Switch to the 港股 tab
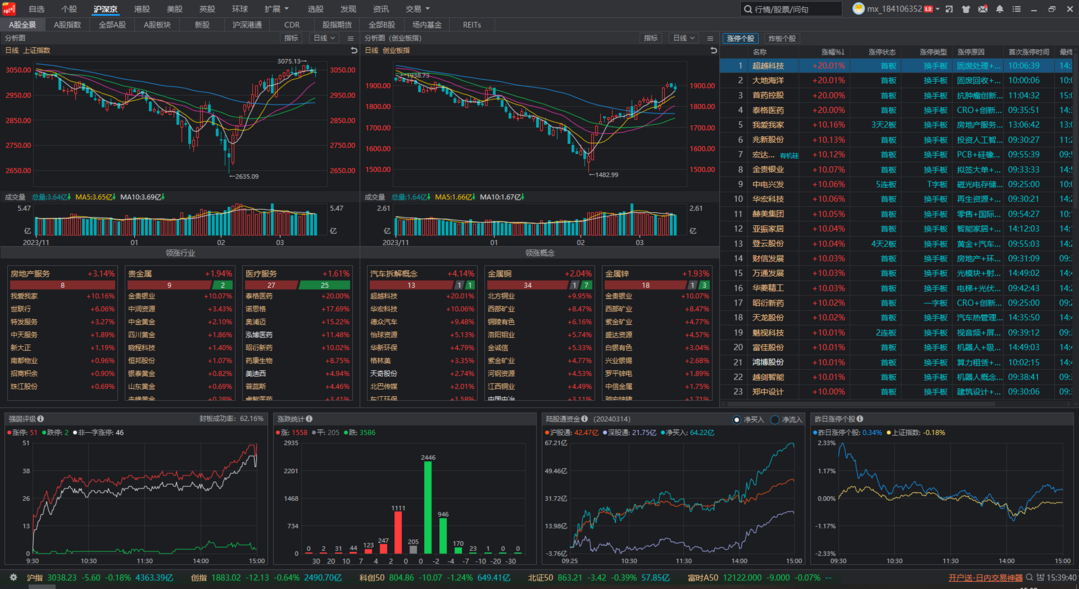Viewport: 1079px width, 589px height. (142, 9)
